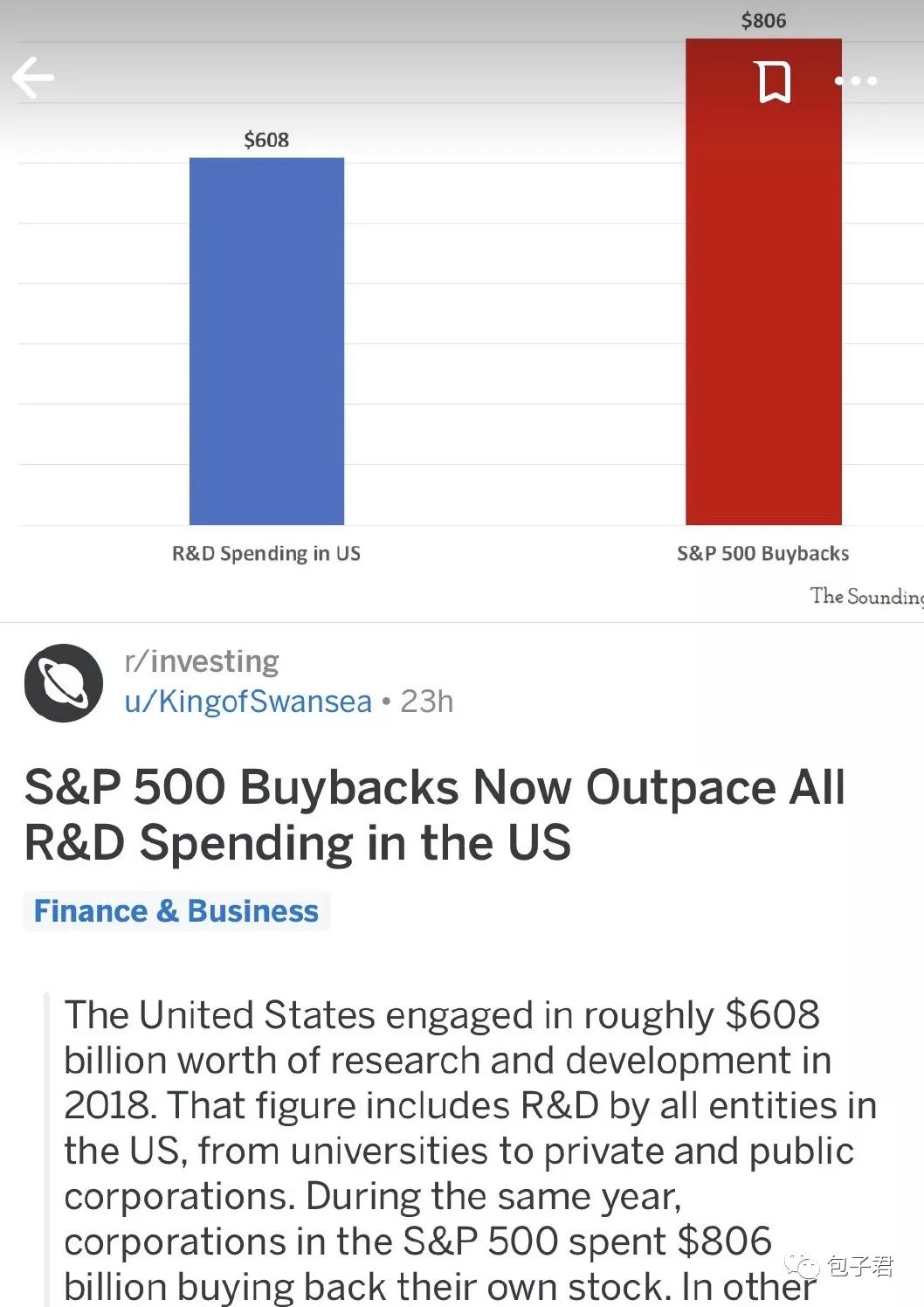The image size is (924, 1307).
Task: Select the Finance & Business flair tag
Action: click(176, 911)
